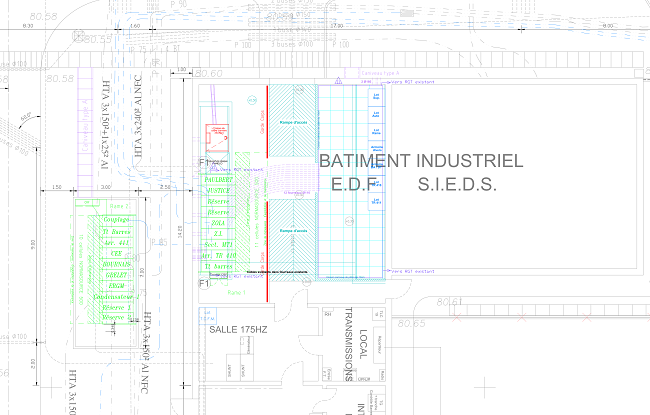The width and height of the screenshot is (650, 415).
Task: Click the Arr. TR 410 cell label
Action: pos(218,255)
